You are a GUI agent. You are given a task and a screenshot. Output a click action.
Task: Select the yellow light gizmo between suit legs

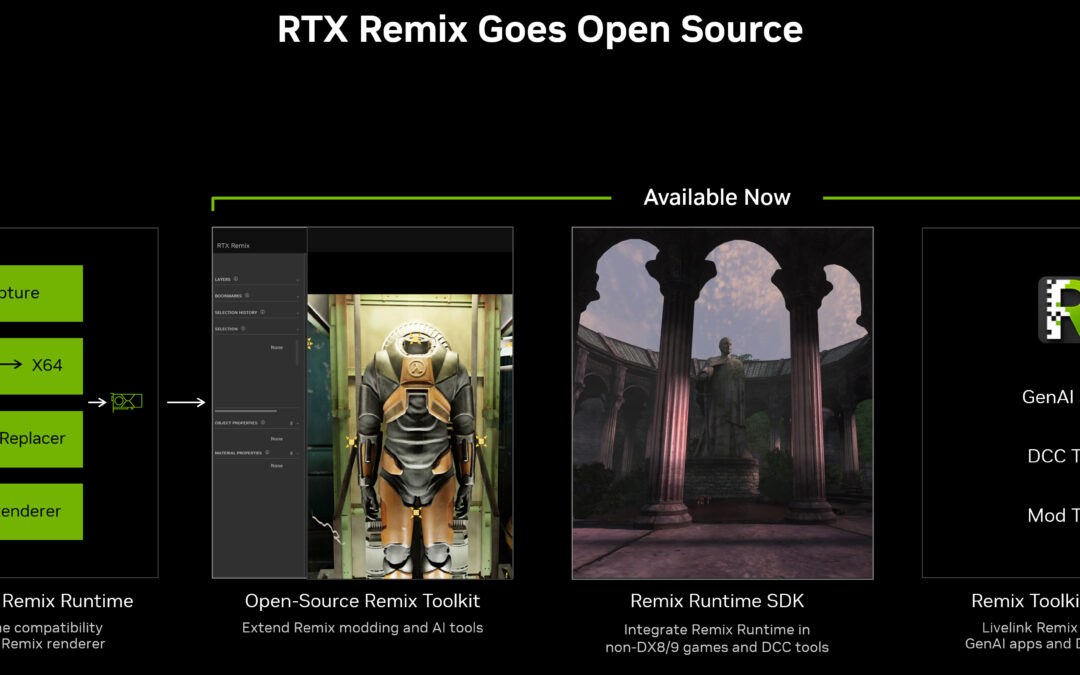click(415, 513)
